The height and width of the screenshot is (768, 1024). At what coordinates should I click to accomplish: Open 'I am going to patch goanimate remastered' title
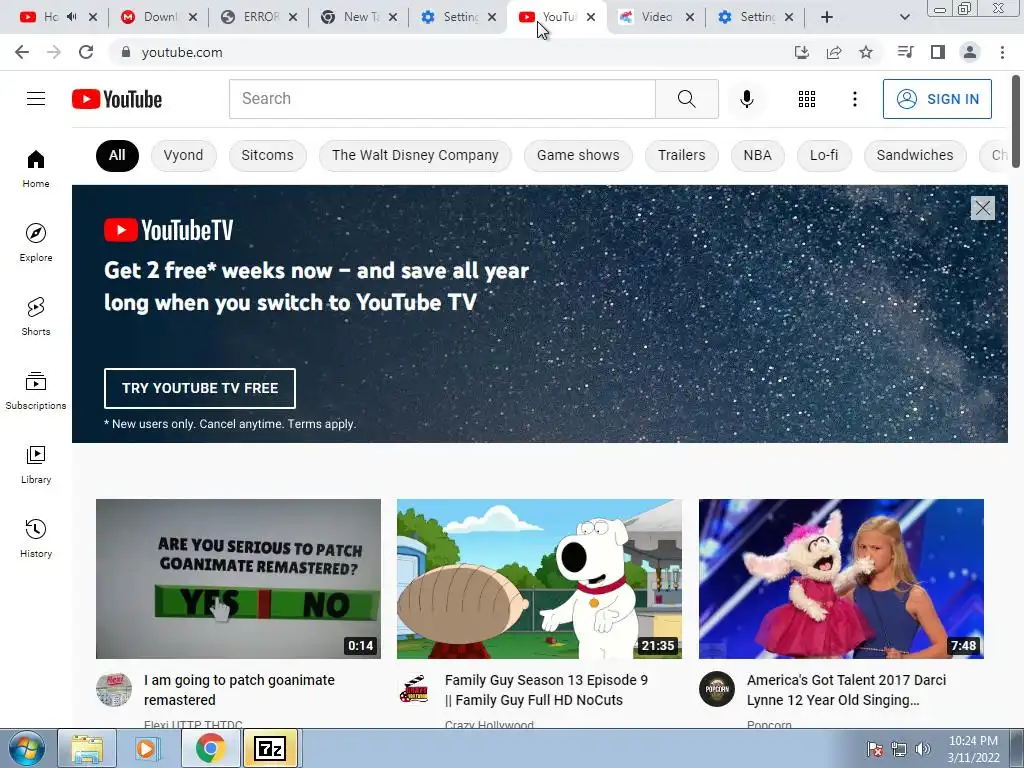(x=239, y=690)
